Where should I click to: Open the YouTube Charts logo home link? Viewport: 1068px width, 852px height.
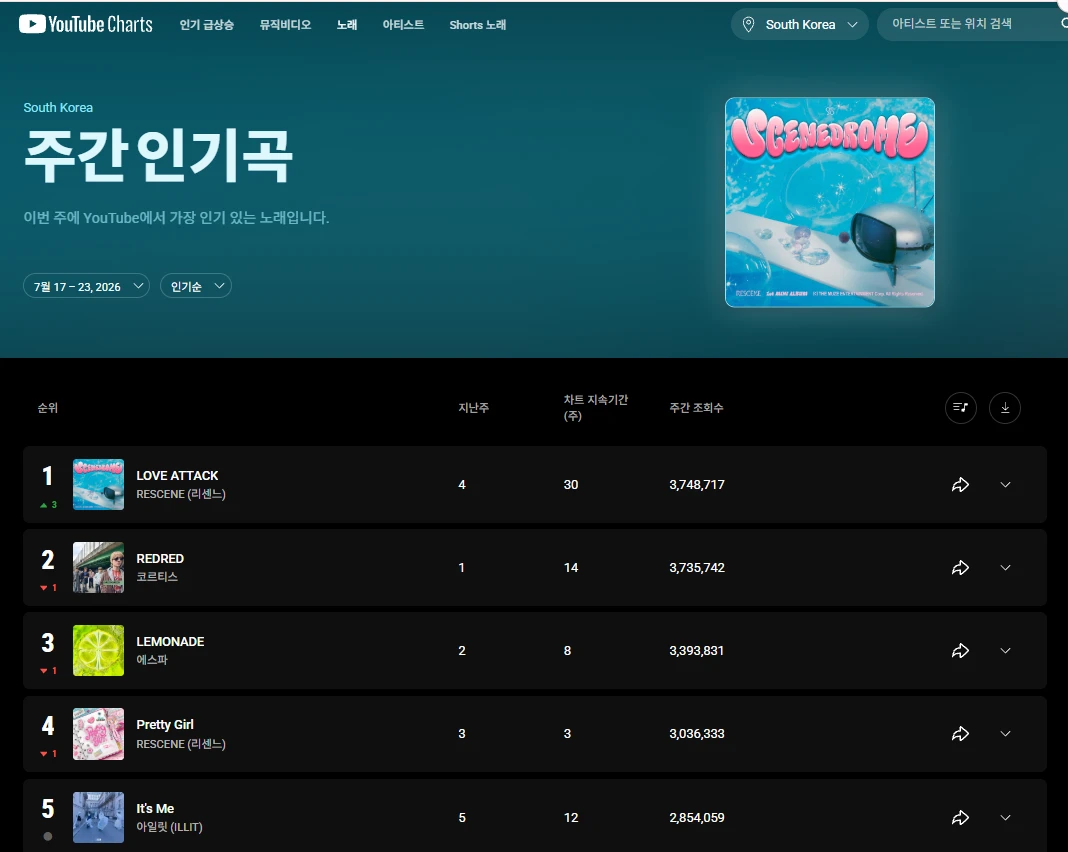click(x=86, y=25)
